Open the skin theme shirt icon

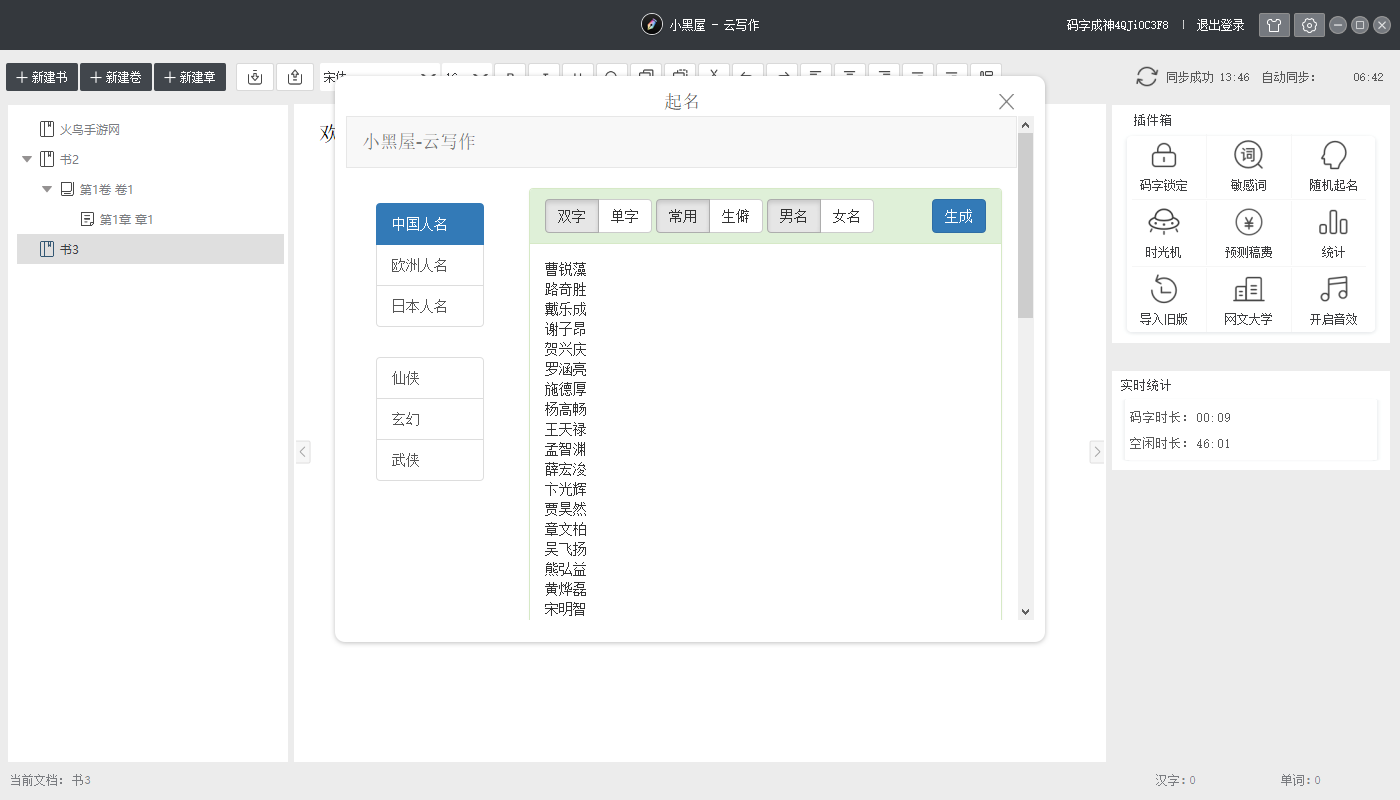[1274, 25]
